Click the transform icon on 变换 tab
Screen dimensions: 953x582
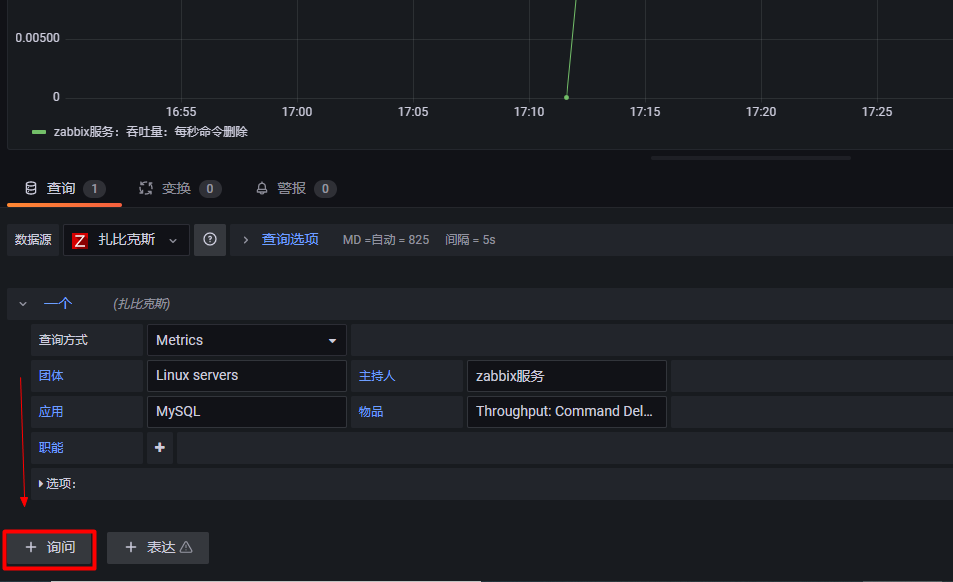[146, 188]
